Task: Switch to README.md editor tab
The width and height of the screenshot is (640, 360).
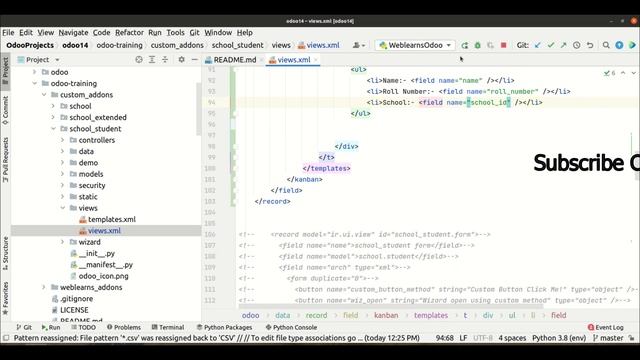Action: 235,60
